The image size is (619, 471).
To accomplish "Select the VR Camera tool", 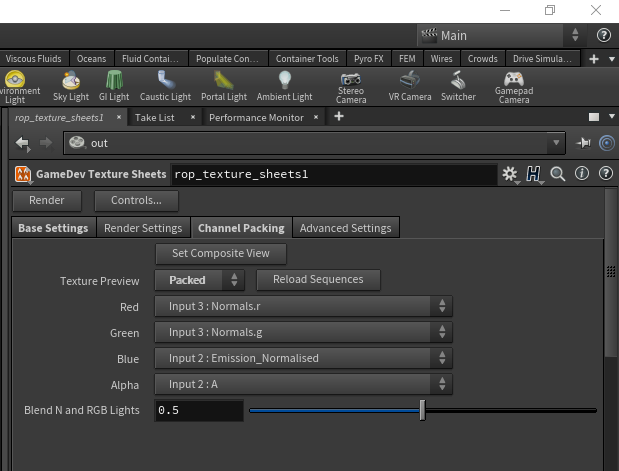I will click(410, 86).
